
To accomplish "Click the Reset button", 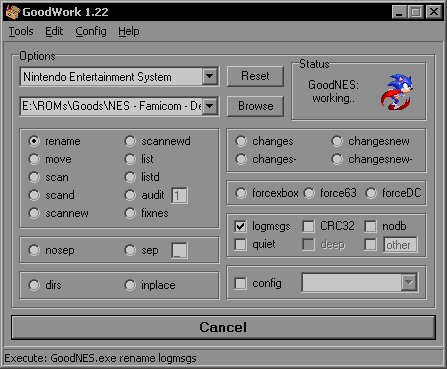I will [x=255, y=76].
